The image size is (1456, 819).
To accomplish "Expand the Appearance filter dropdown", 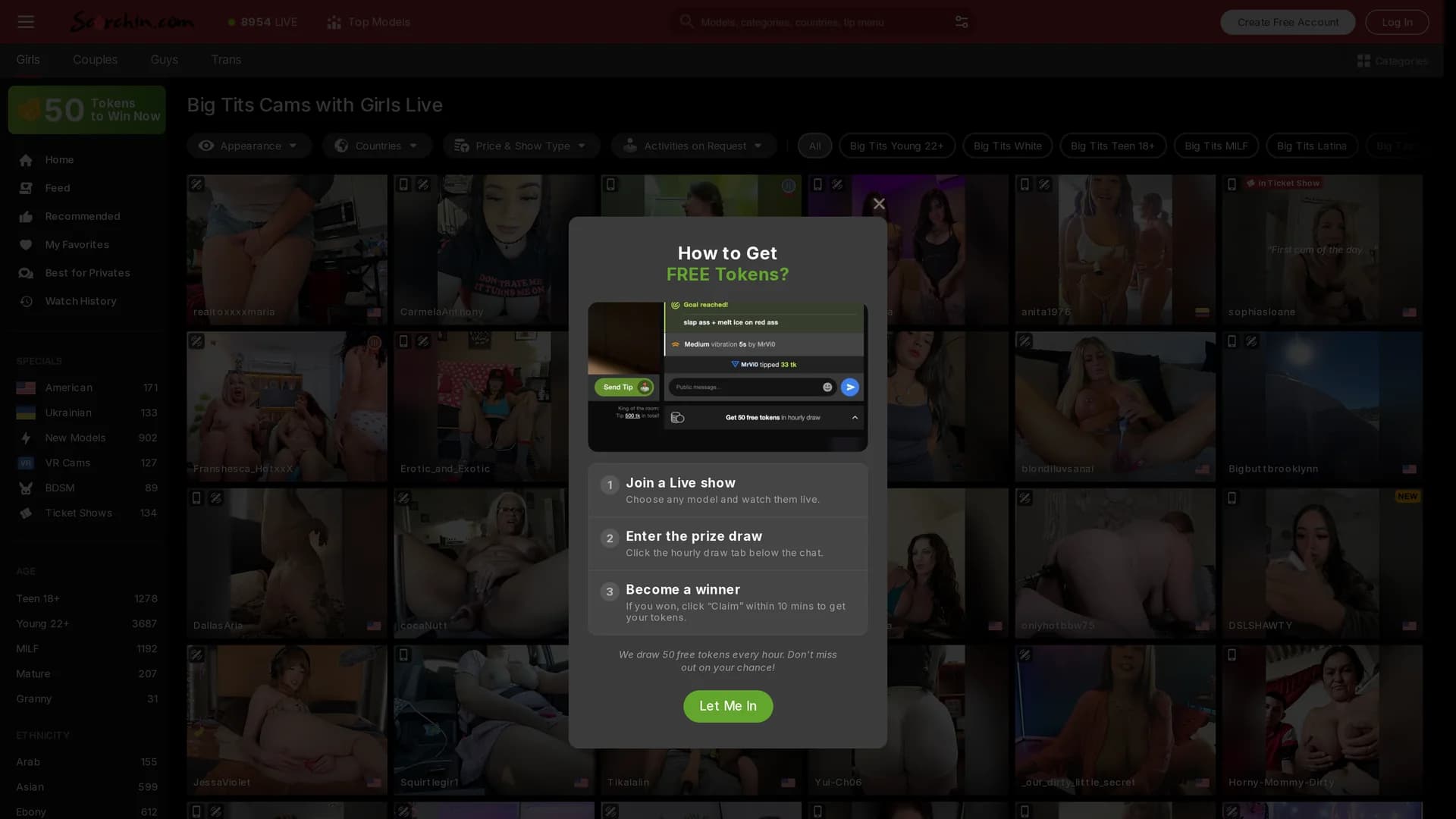I will pos(249,146).
